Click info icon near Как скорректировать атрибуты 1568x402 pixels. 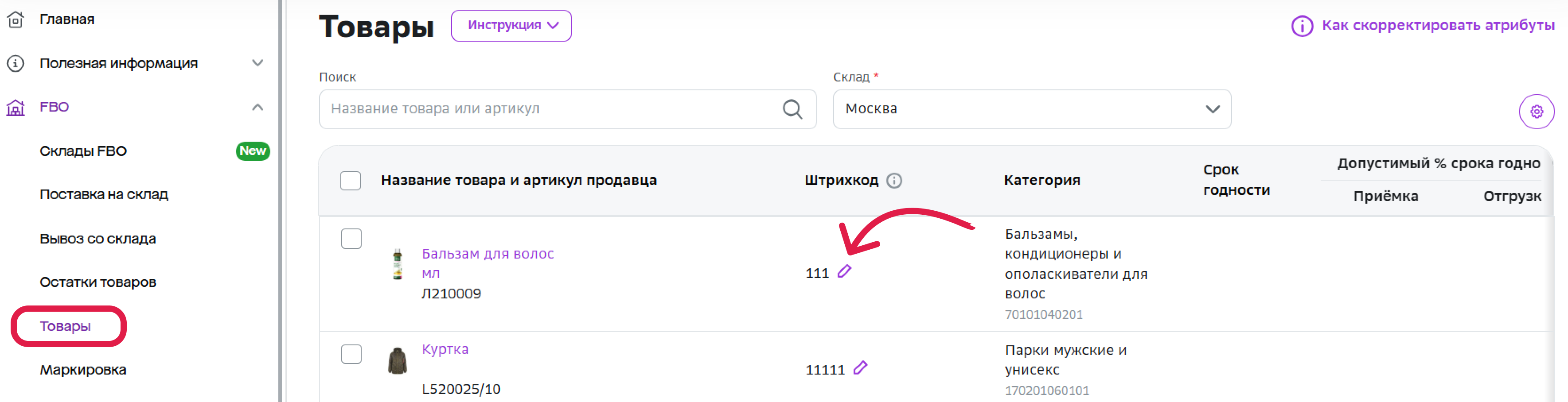point(1301,26)
